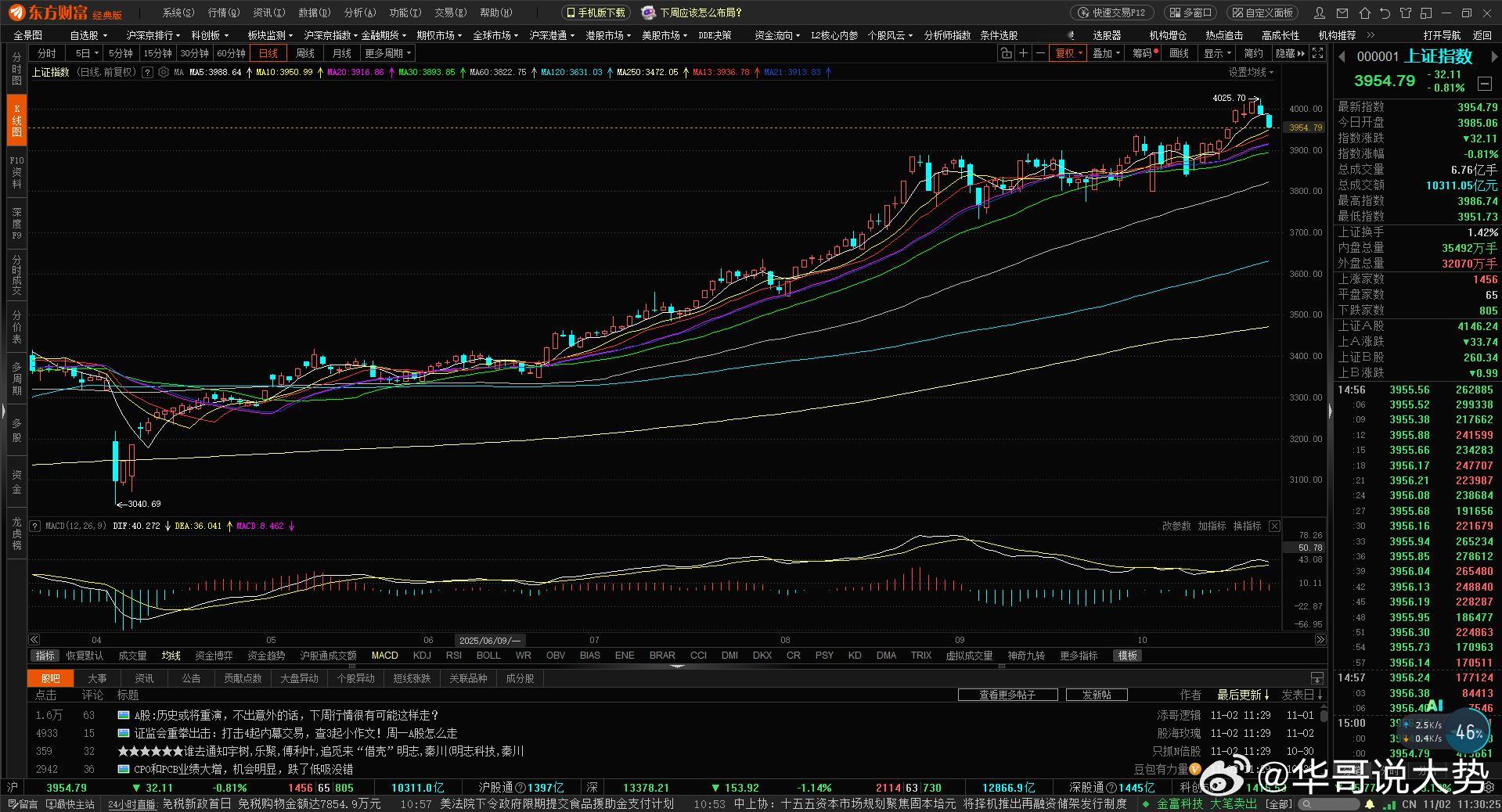Viewport: 1502px width, 812px height.
Task: Zoom in chart with plus icon
Action: [1023, 53]
